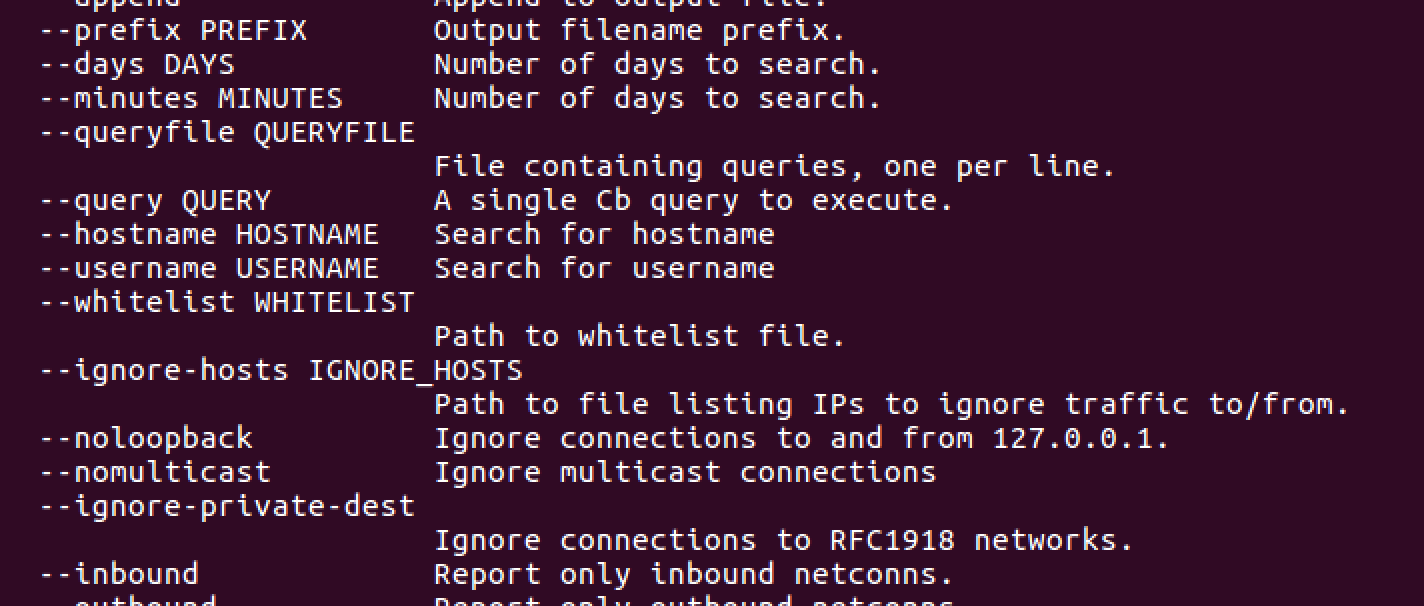Click the --ignore-private-dest option
The height and width of the screenshot is (606, 1424).
point(227,507)
